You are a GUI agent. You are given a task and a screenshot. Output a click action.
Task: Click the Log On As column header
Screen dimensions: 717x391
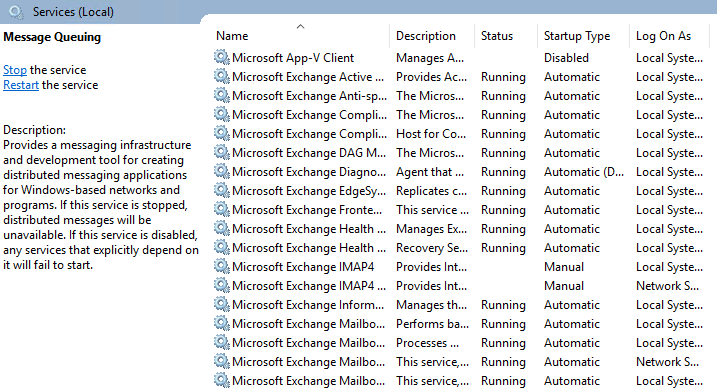coord(663,36)
